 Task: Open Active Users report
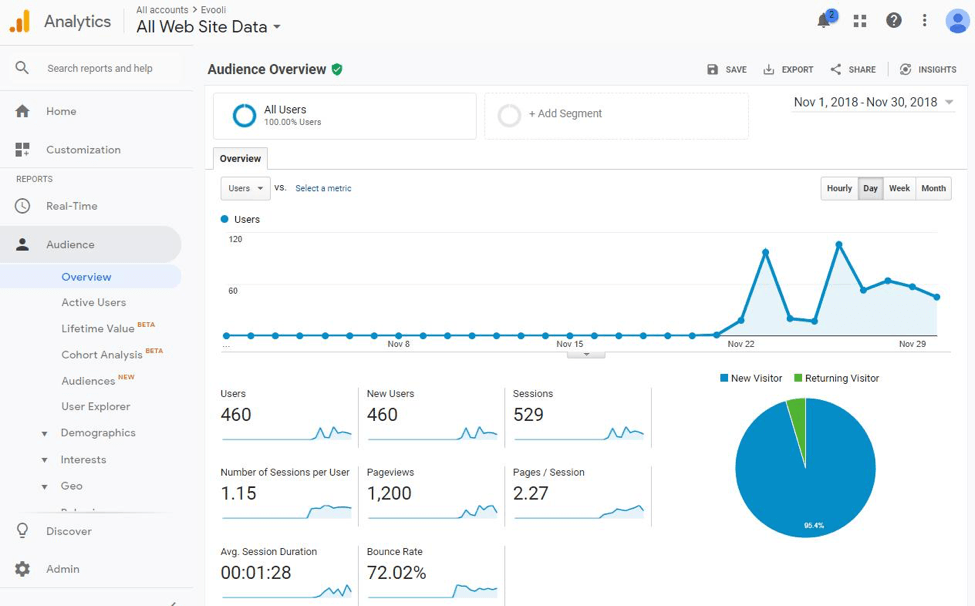point(93,302)
